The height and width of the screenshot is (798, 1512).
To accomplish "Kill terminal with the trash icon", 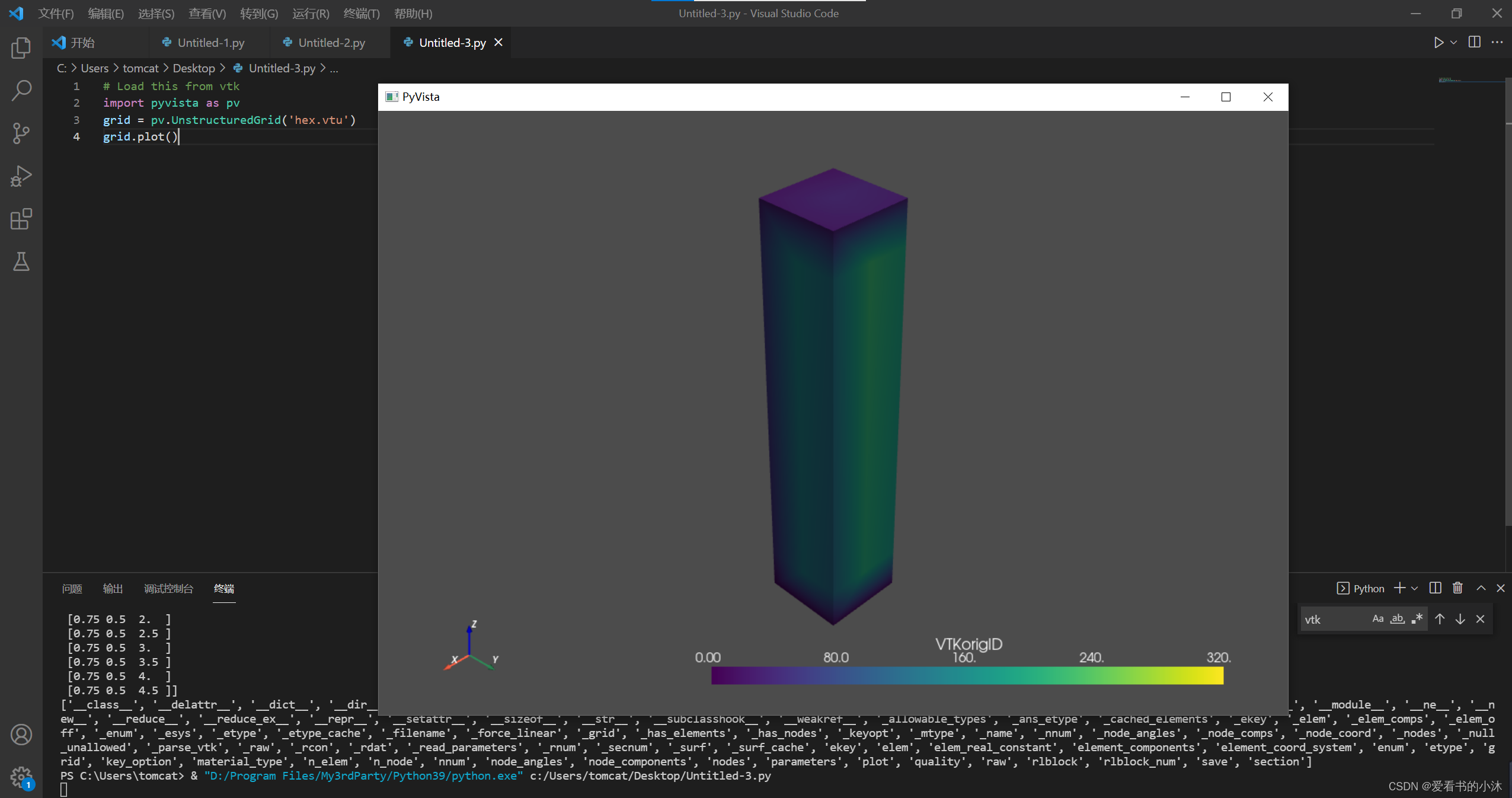I will tap(1458, 588).
